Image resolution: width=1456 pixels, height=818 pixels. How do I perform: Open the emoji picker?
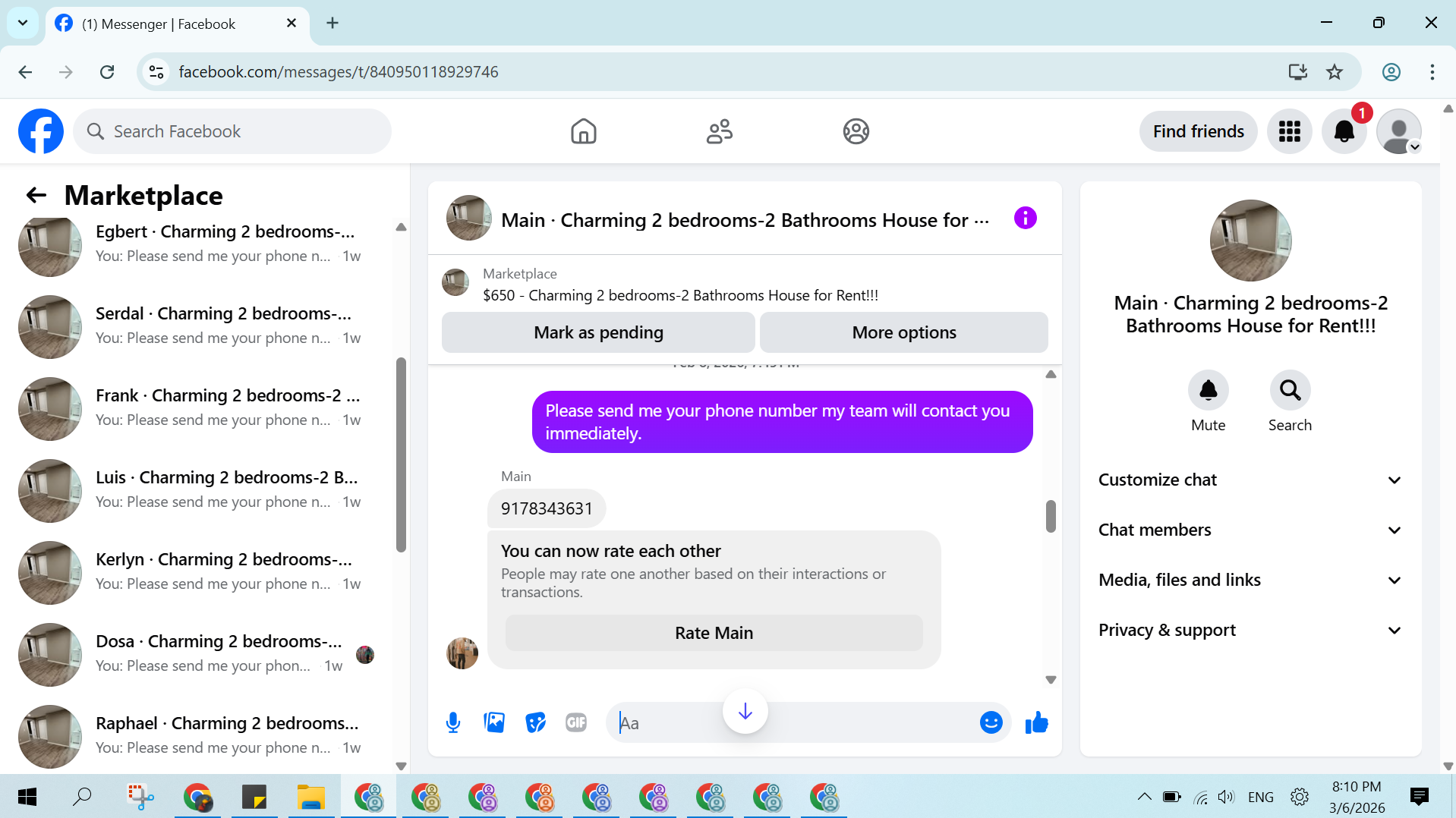tap(991, 722)
